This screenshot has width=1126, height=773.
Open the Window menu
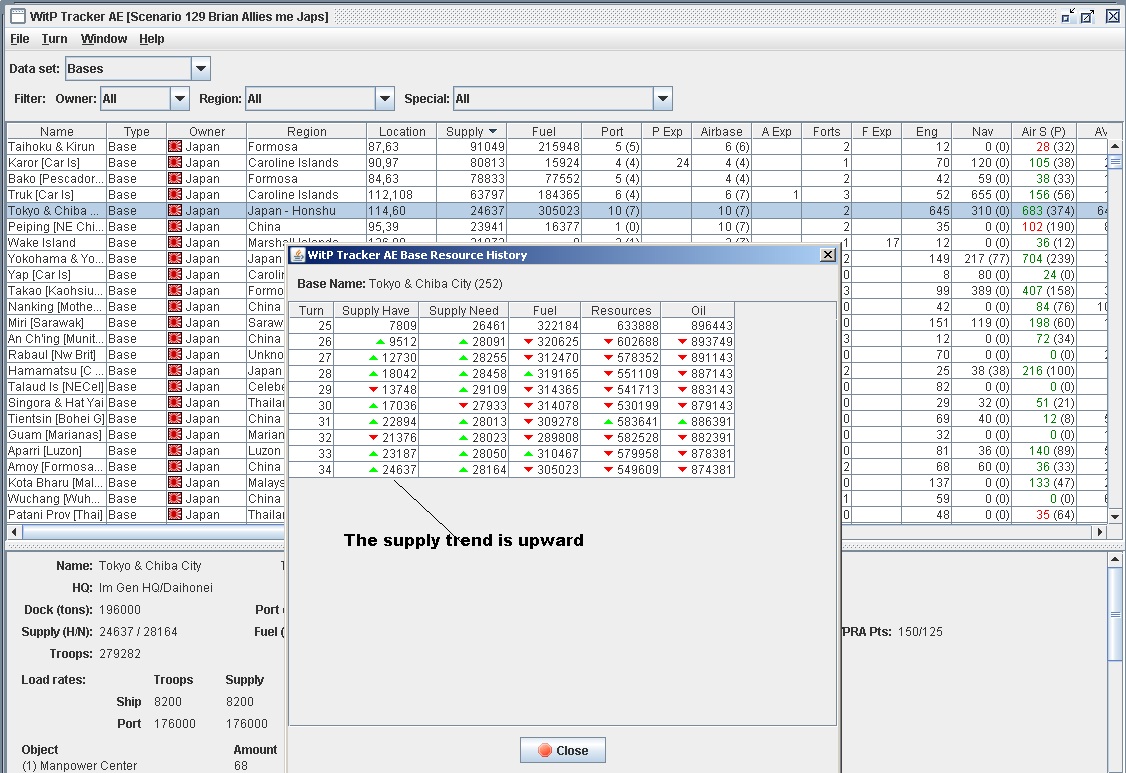pos(103,39)
